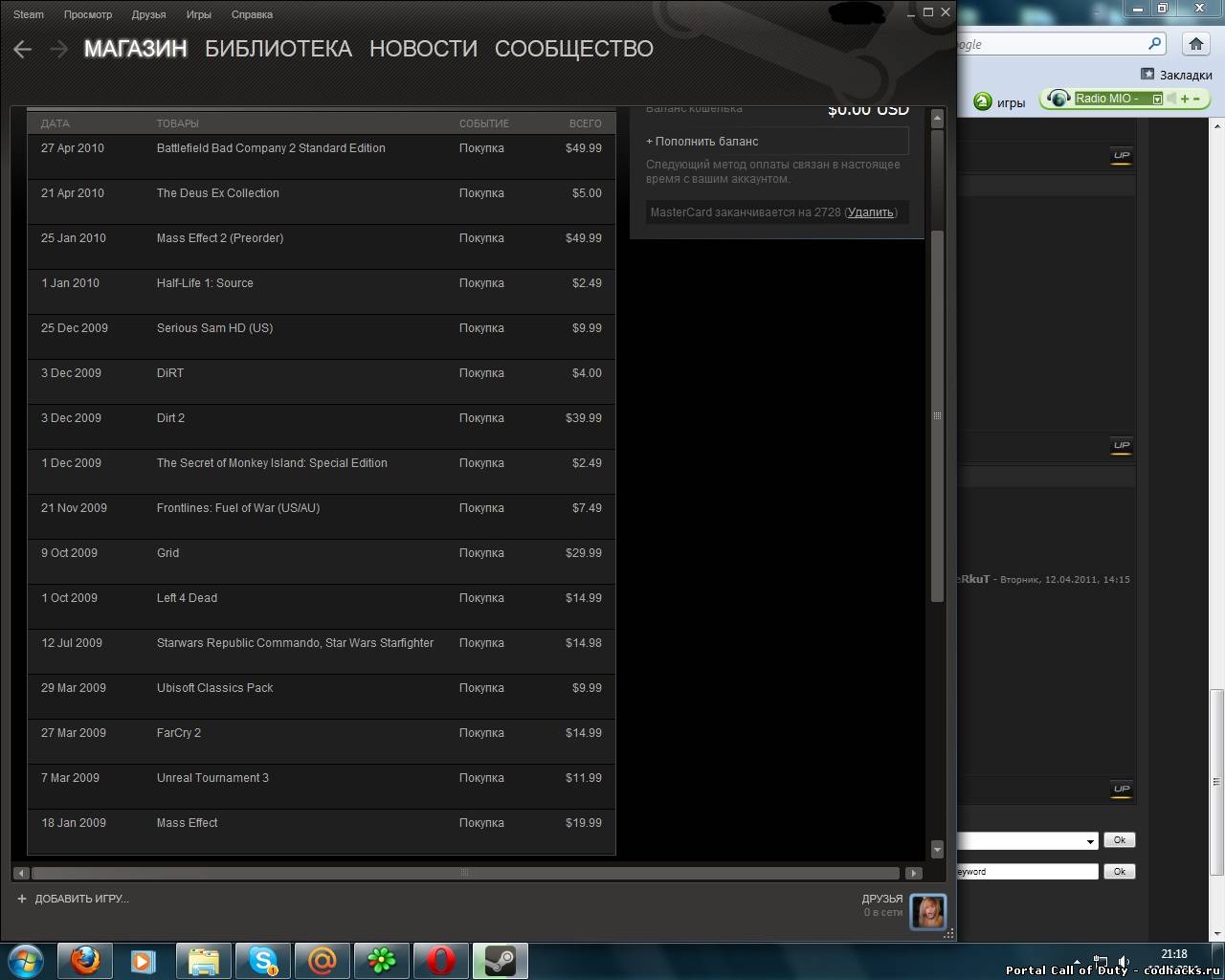Select Battlefield Bad Company 2 Standard Edition
This screenshot has height=980, width=1225.
point(322,157)
